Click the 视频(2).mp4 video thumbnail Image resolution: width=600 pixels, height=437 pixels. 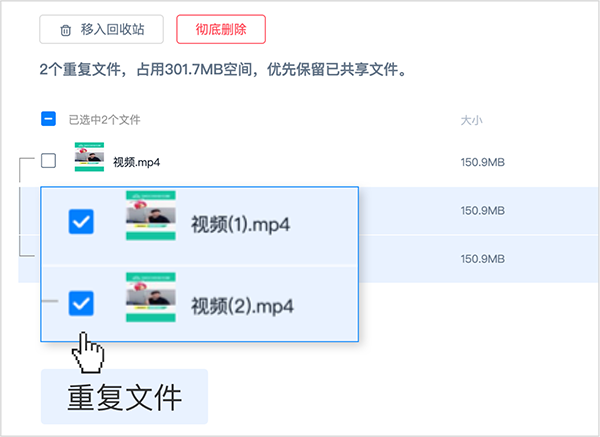coord(150,296)
